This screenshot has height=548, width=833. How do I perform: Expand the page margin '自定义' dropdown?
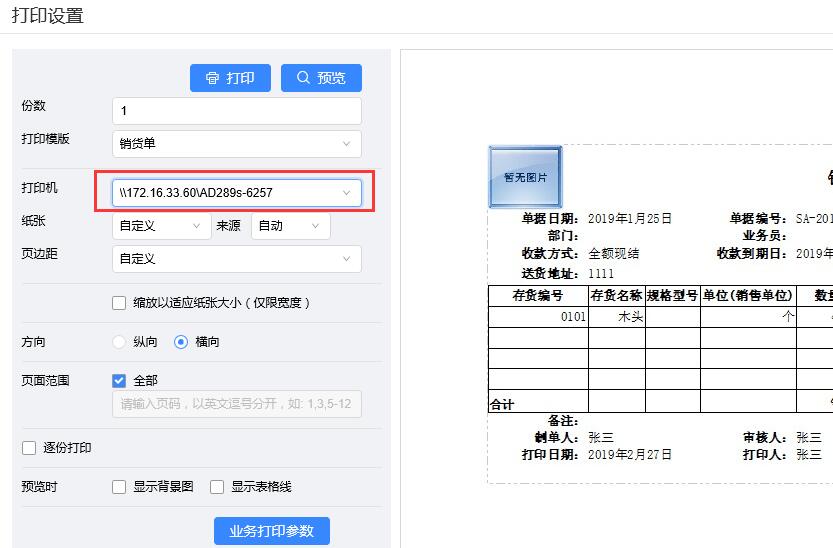[236, 259]
